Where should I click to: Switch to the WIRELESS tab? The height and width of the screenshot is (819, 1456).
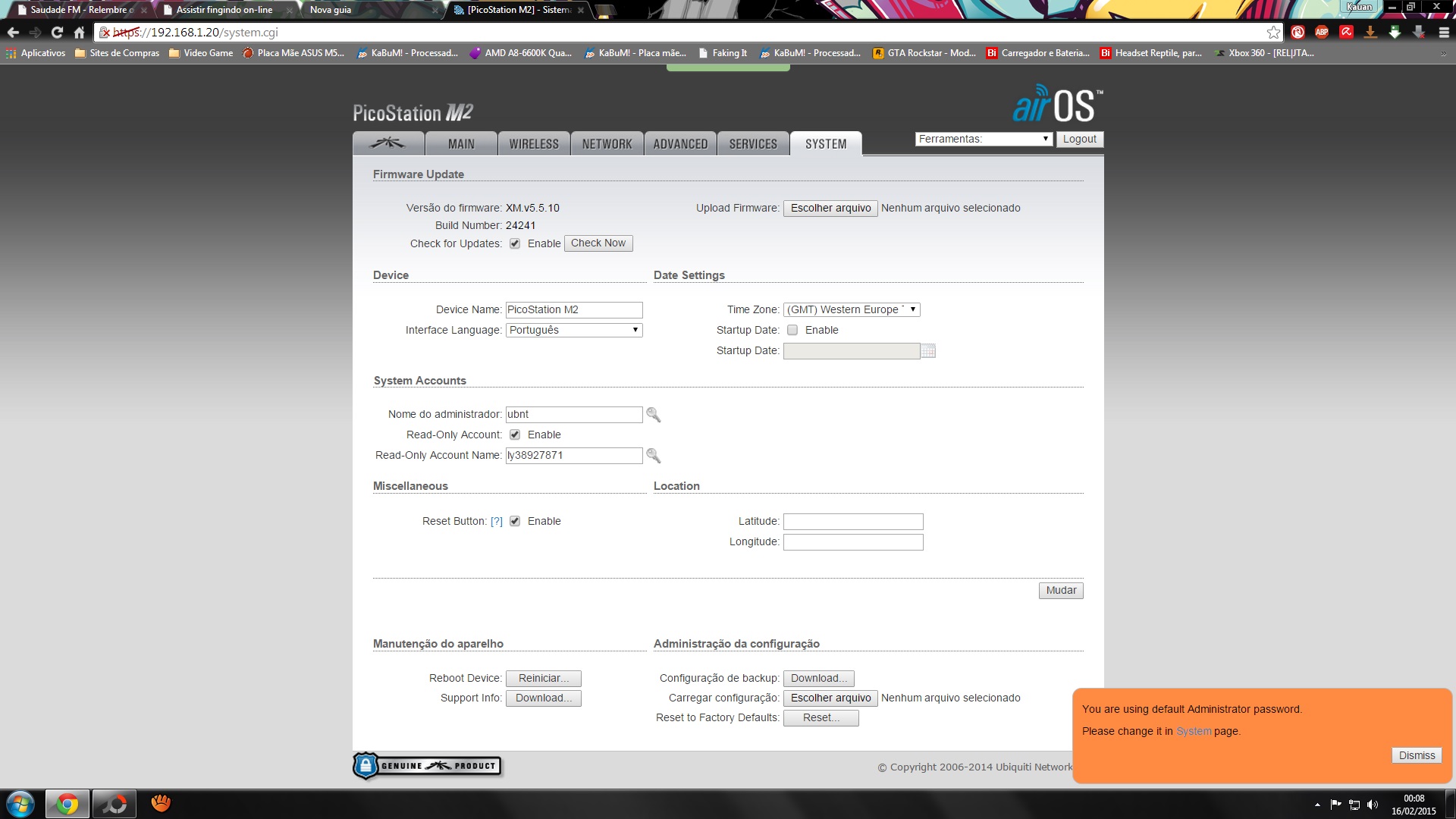(533, 143)
